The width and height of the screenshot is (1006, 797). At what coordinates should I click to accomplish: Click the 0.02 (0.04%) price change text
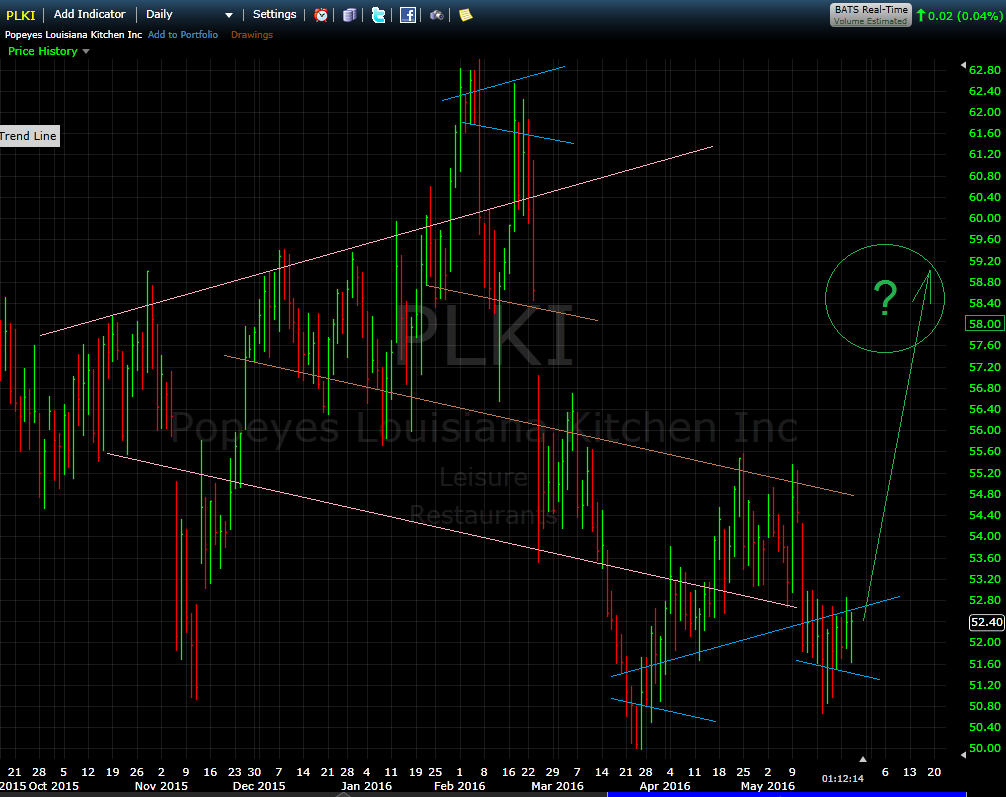point(964,15)
